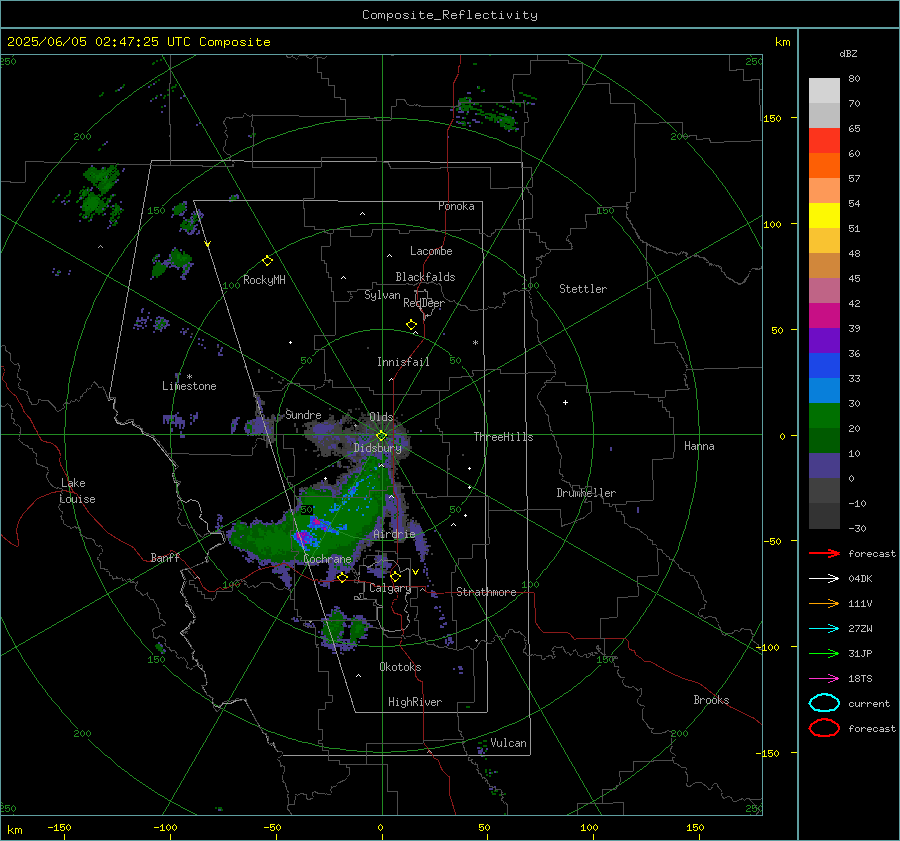Click the Ponoka label
900x841 pixels.
point(456,206)
